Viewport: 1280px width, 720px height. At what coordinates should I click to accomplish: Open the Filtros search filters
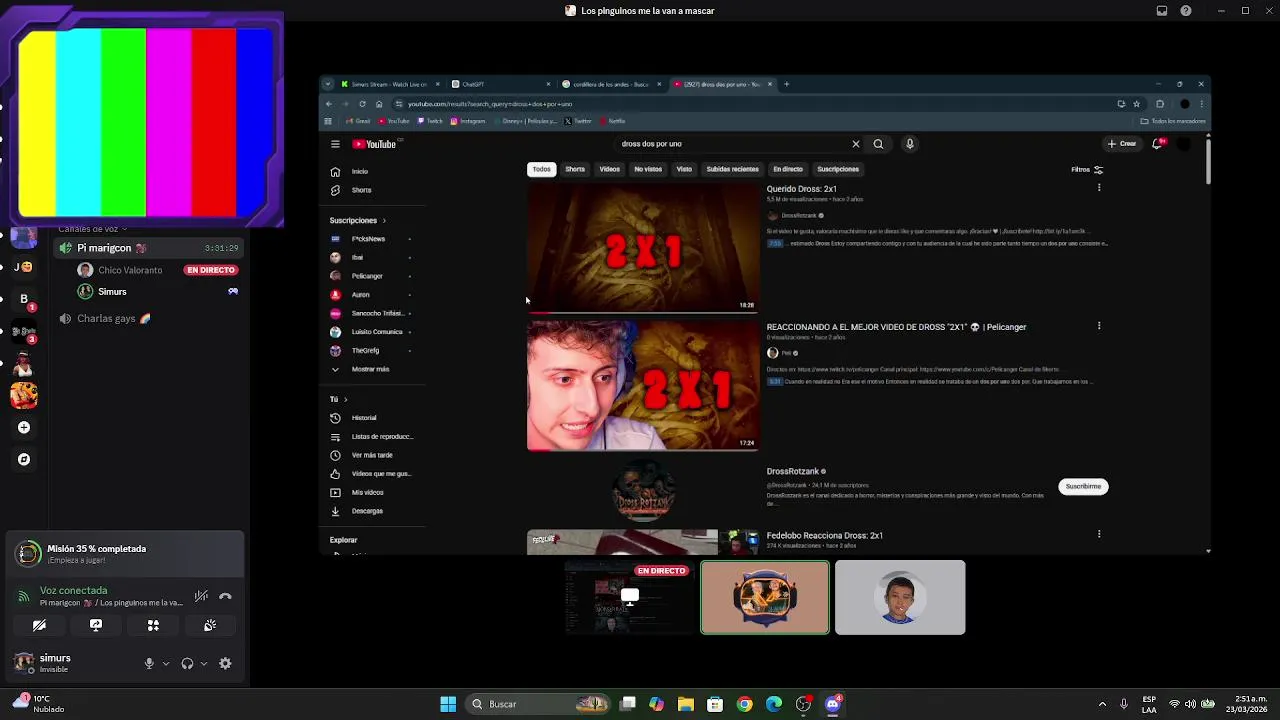point(1087,169)
